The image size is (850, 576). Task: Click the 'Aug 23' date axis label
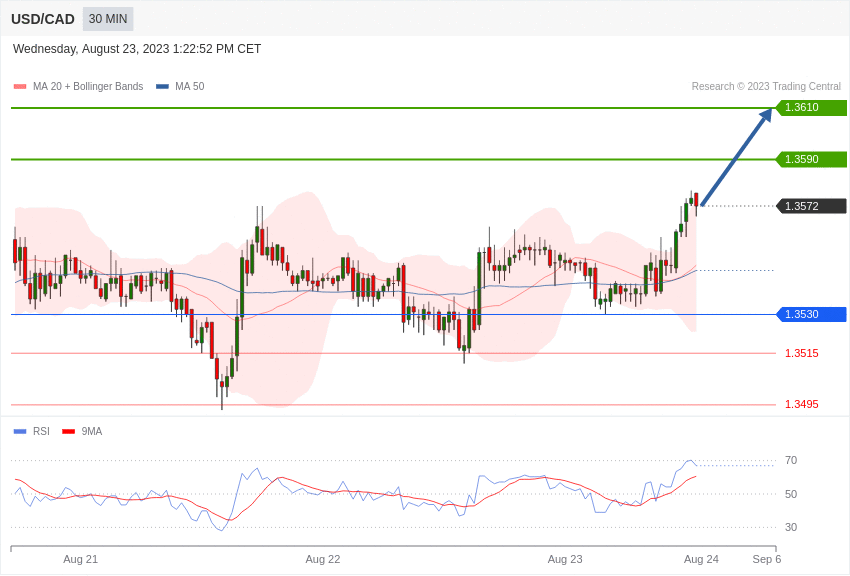565,559
